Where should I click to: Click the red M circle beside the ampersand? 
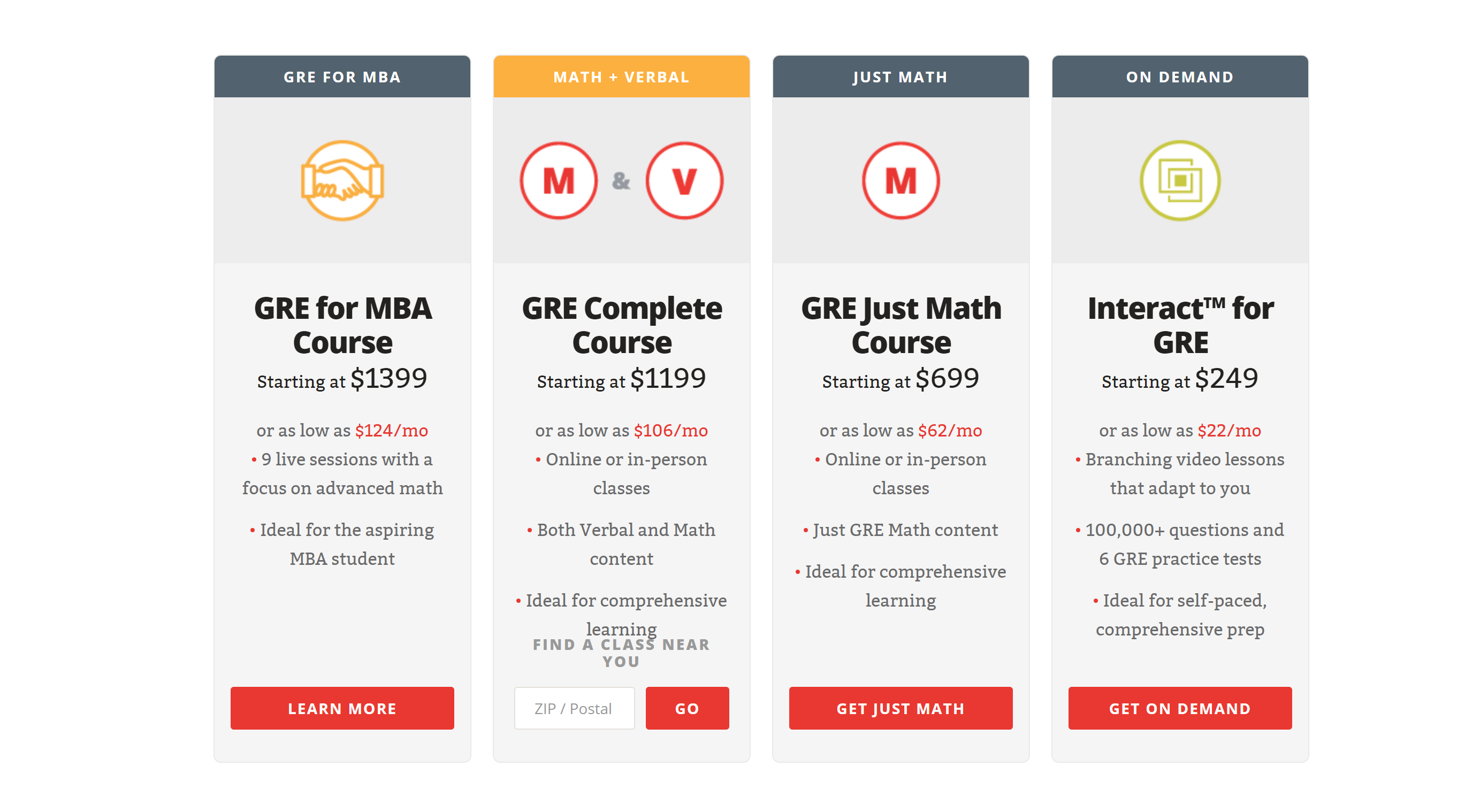pyautogui.click(x=559, y=180)
